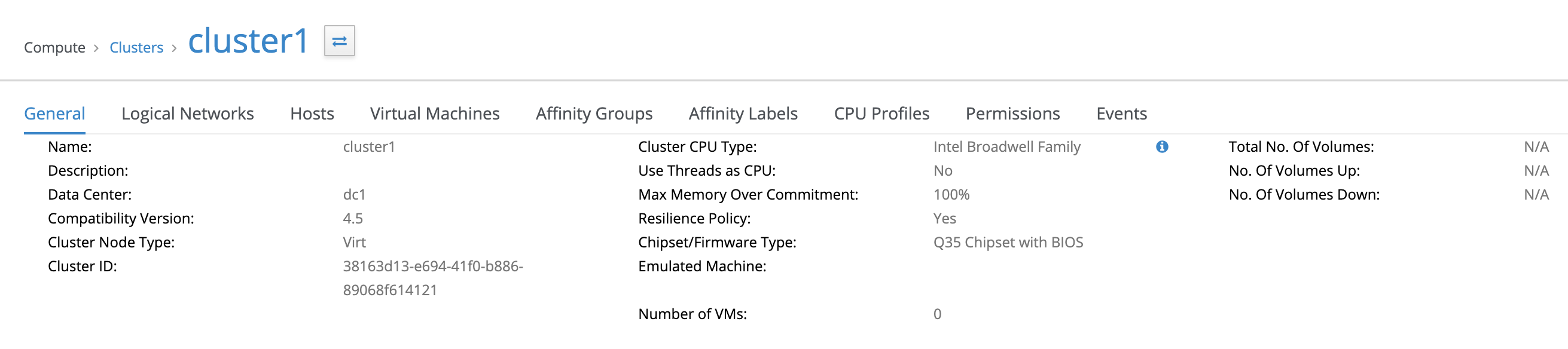This screenshot has height=349, width=1568.
Task: Open the Hosts tab
Action: (312, 114)
